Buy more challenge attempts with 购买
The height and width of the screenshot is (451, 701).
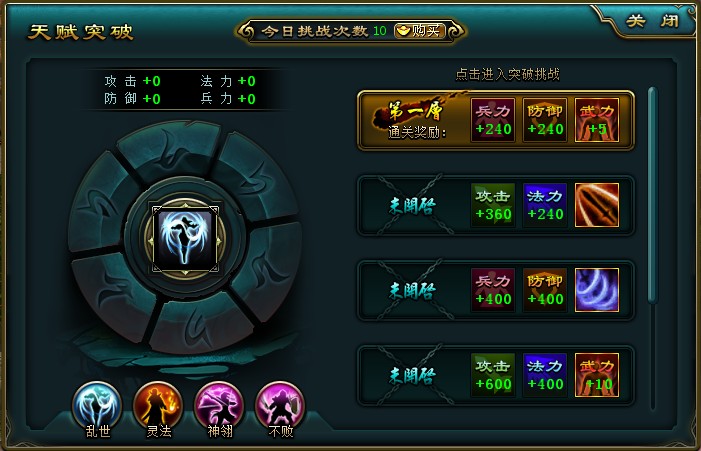(420, 31)
